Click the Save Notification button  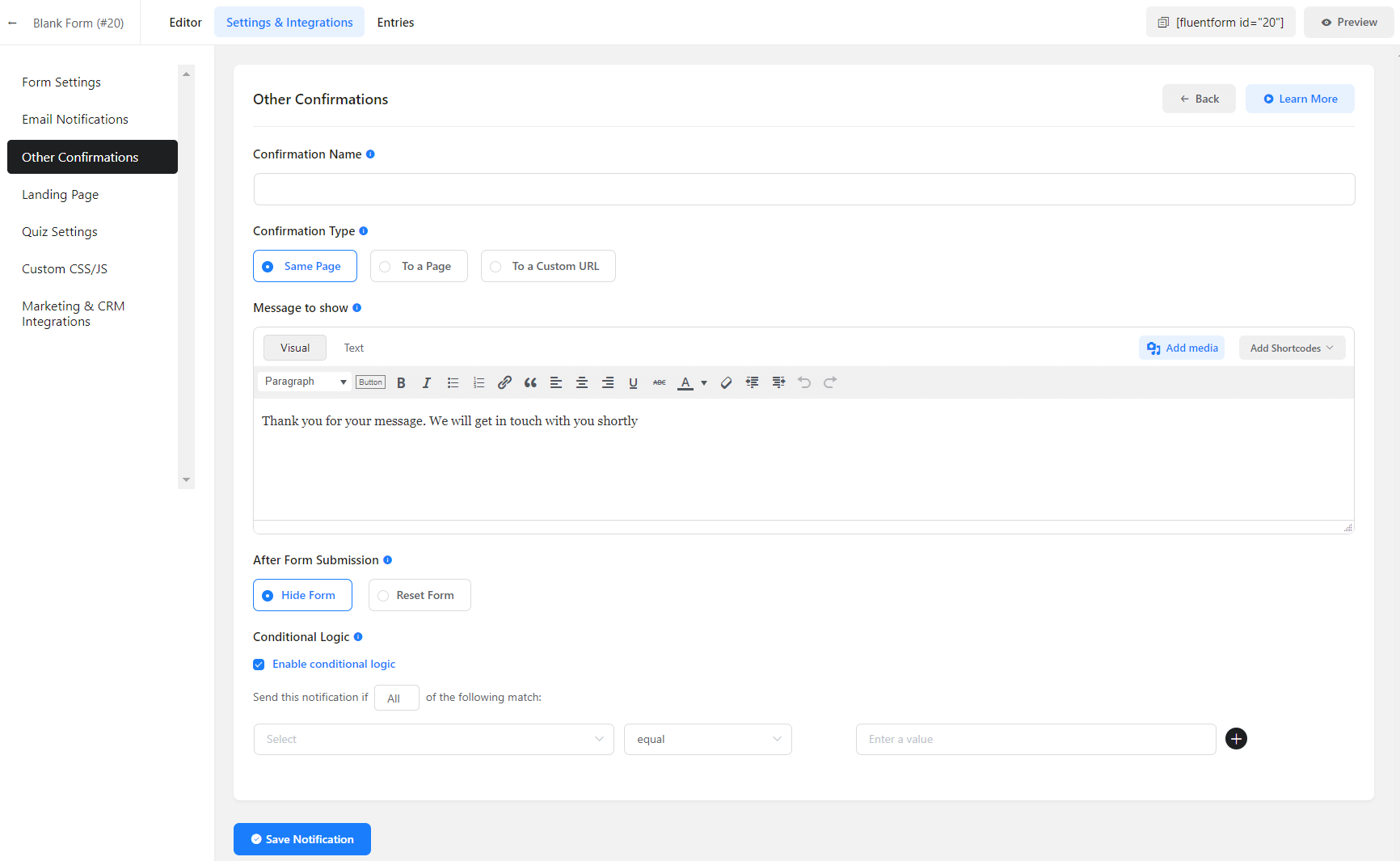[x=302, y=839]
